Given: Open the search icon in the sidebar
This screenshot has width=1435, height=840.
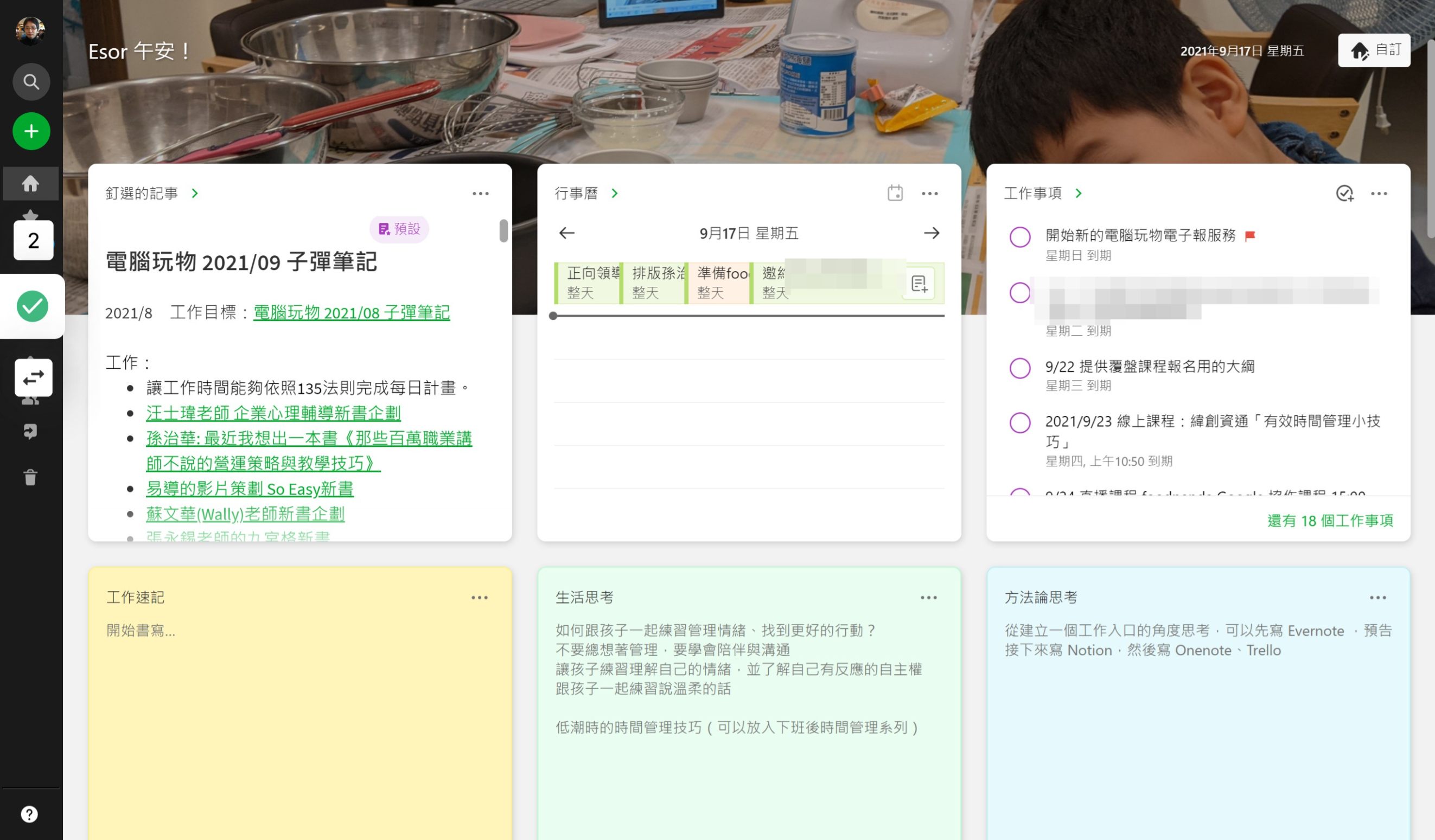Looking at the screenshot, I should pos(31,82).
